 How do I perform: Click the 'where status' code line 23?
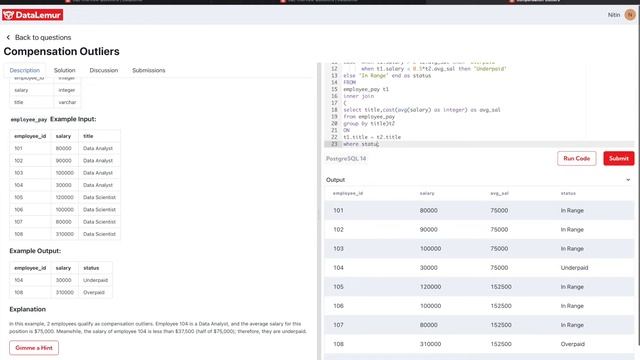click(361, 144)
